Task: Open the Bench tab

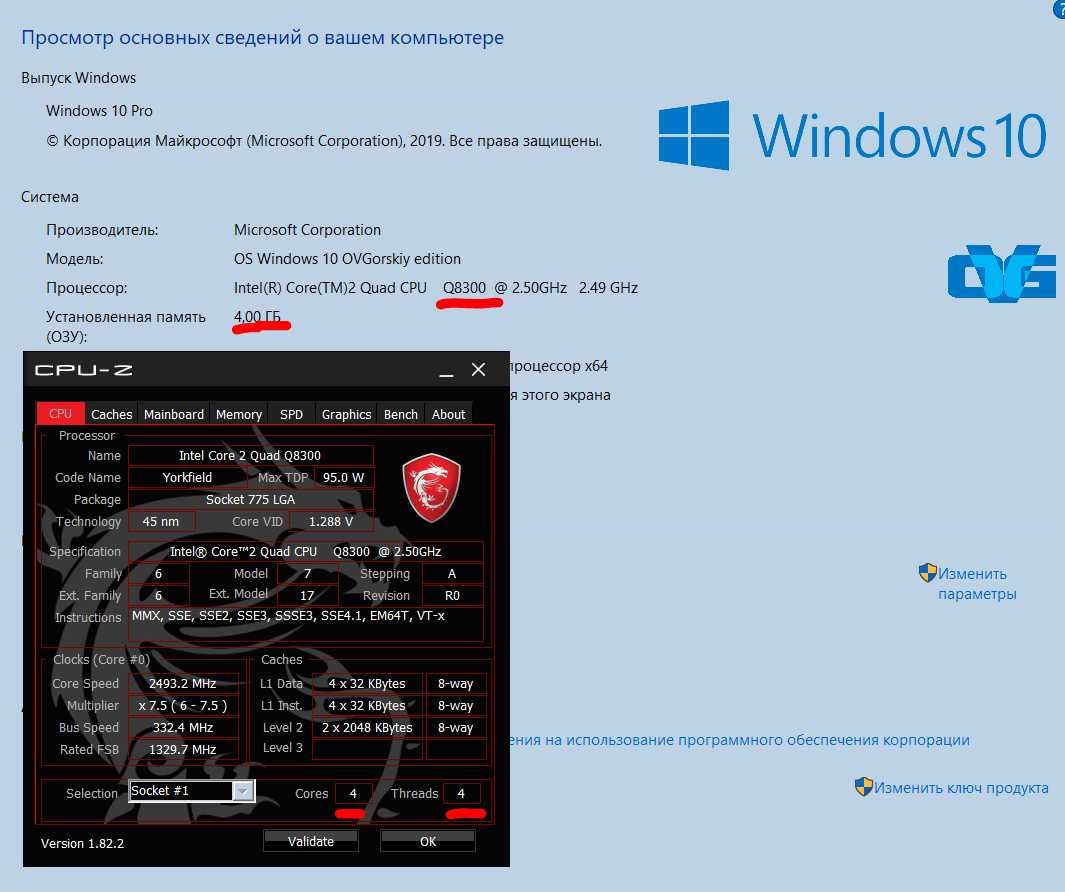Action: tap(401, 414)
